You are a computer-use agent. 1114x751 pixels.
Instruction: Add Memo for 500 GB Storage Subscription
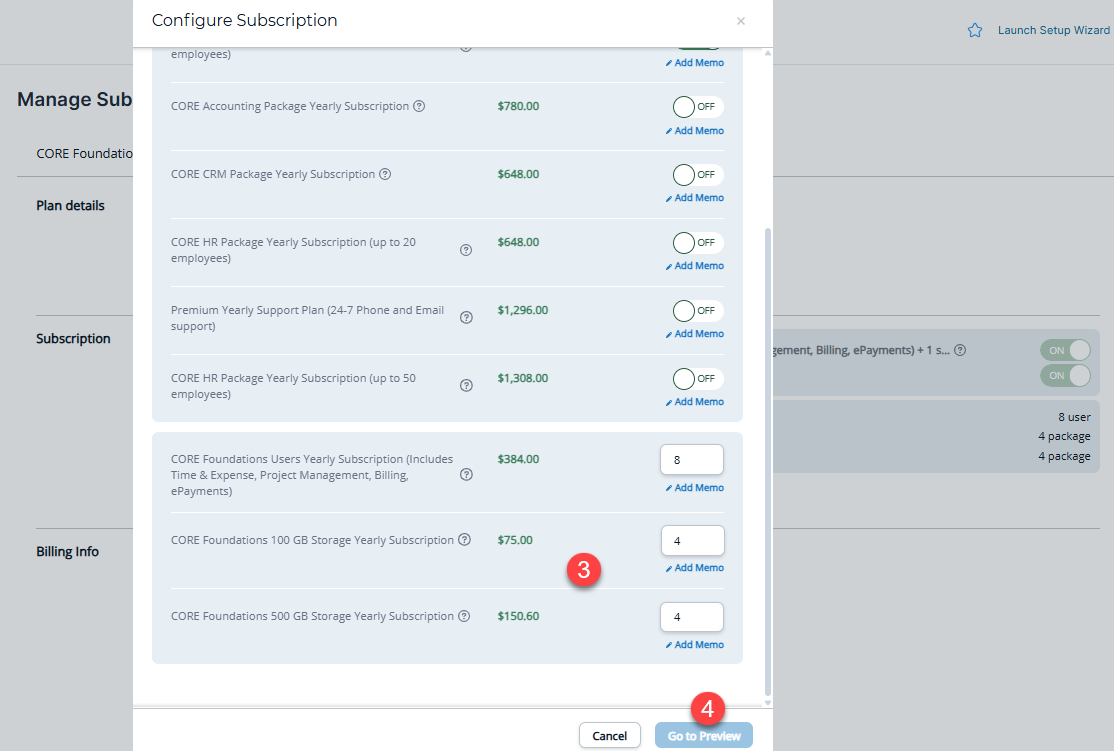coord(695,644)
